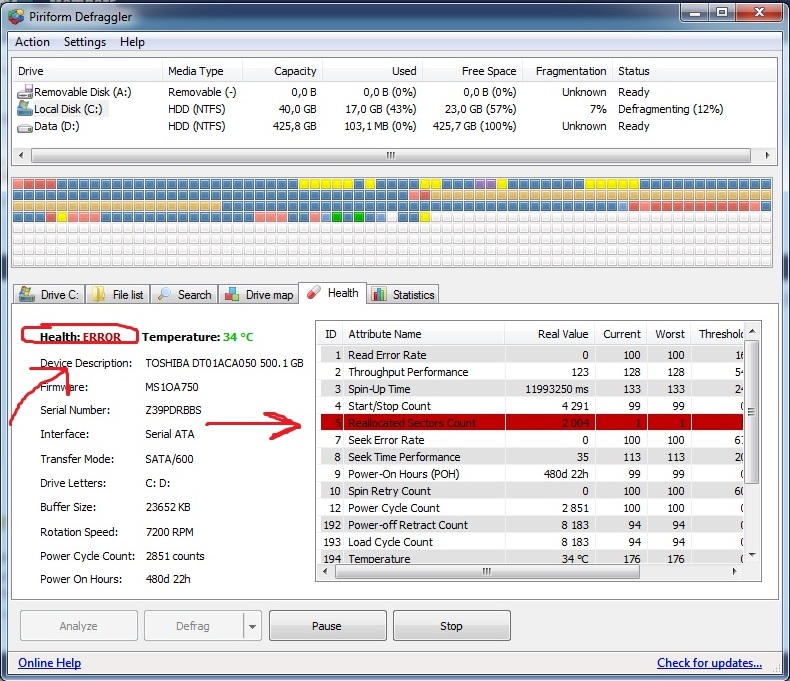Viewport: 790px width, 681px height.
Task: Click the Data (D:) drive icon
Action: pos(25,128)
